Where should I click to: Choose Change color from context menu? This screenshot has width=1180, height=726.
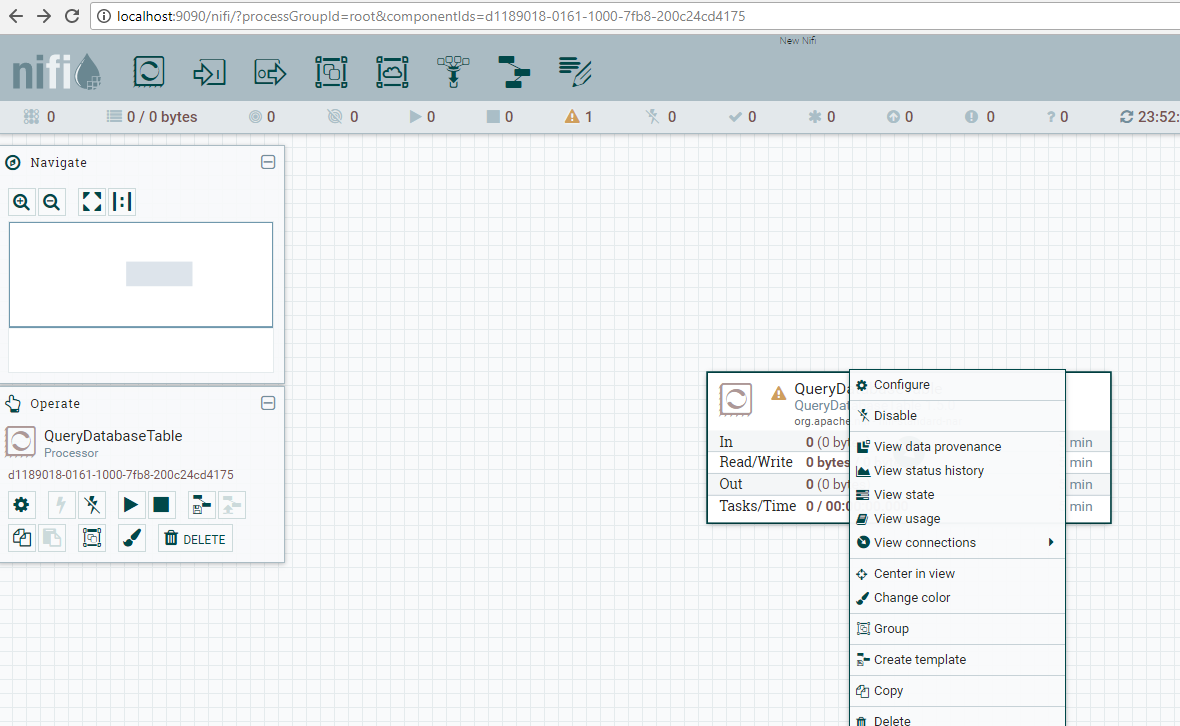click(957, 597)
